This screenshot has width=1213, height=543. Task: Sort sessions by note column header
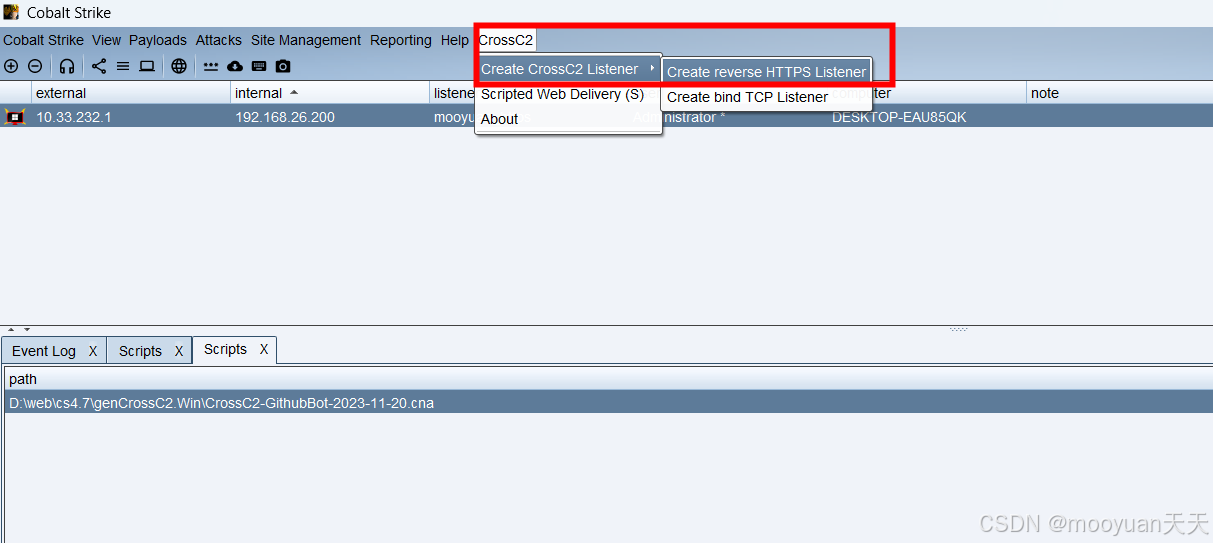1119,93
